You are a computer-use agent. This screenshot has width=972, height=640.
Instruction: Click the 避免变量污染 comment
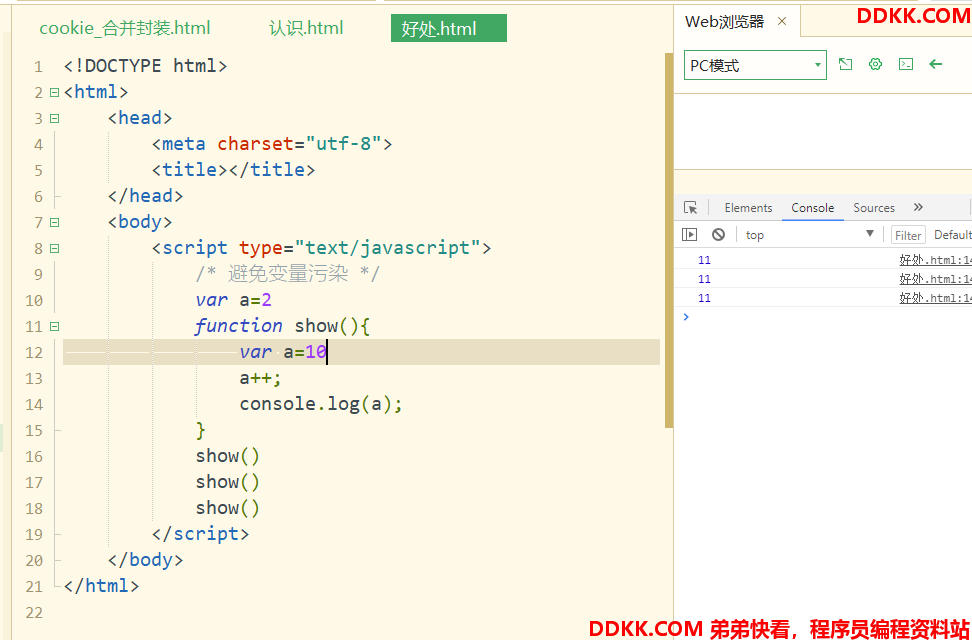click(287, 274)
